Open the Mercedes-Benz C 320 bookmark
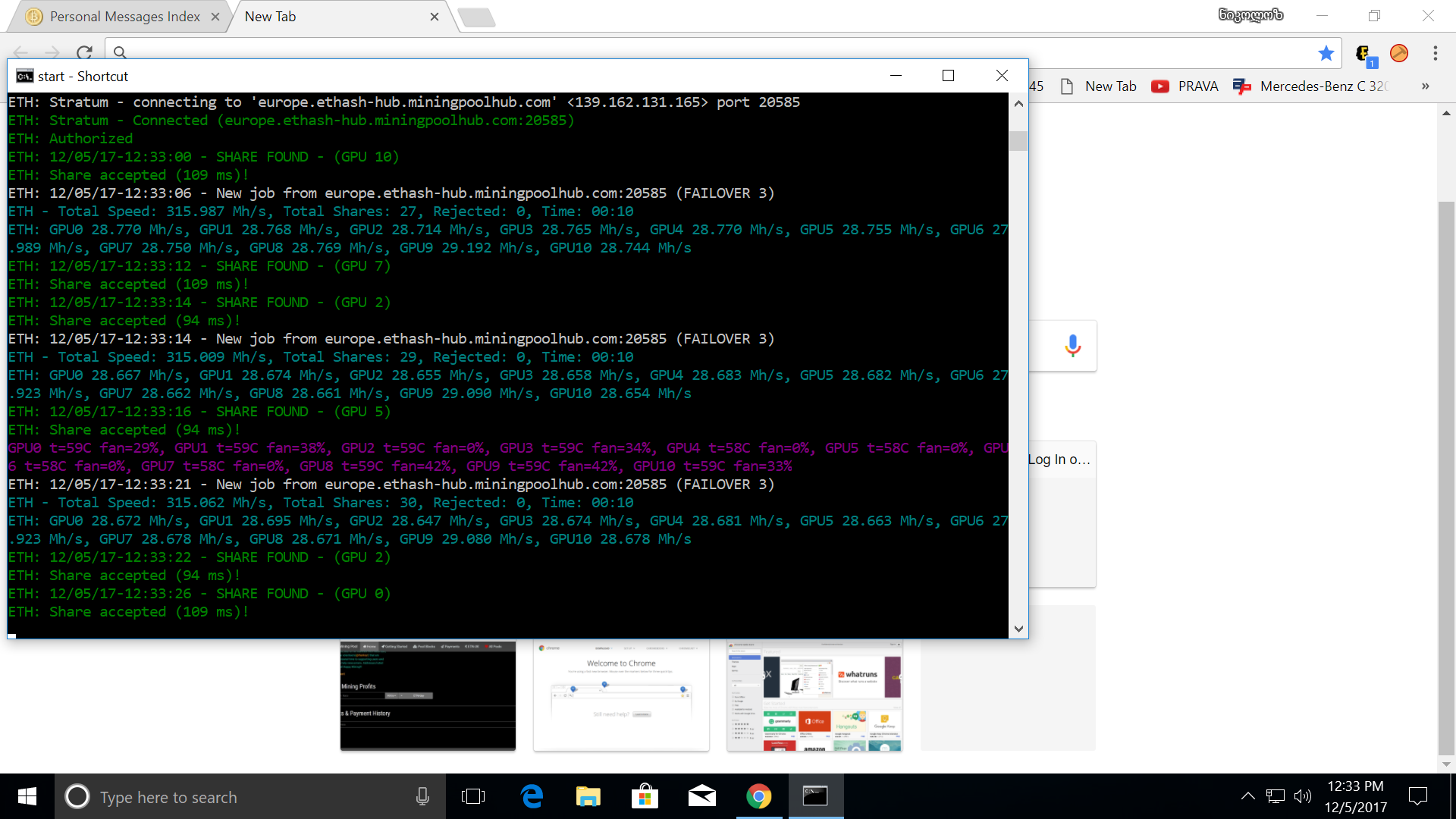The image size is (1456, 819). [x=1312, y=86]
